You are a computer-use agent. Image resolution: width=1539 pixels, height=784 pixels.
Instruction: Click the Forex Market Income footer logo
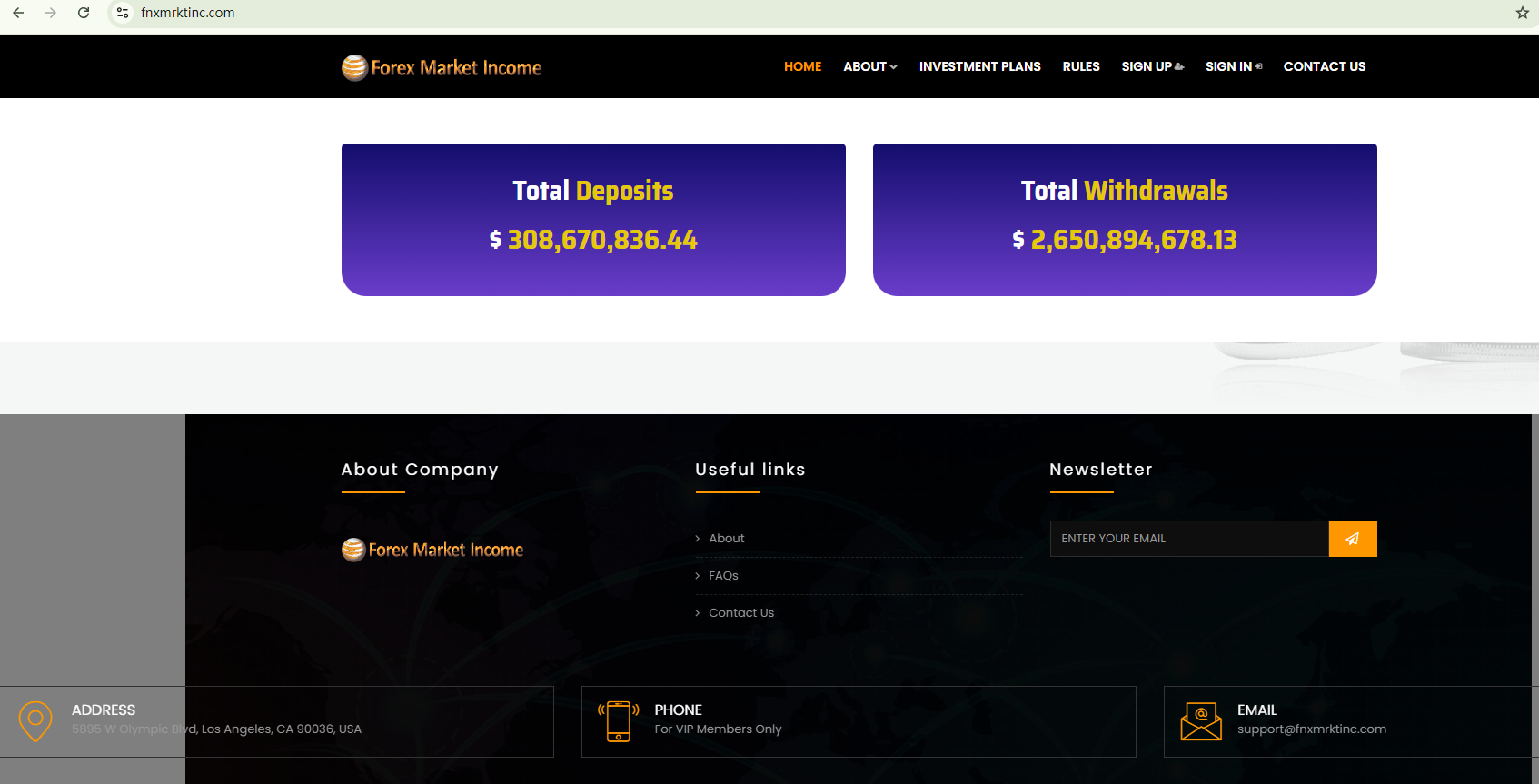click(432, 550)
